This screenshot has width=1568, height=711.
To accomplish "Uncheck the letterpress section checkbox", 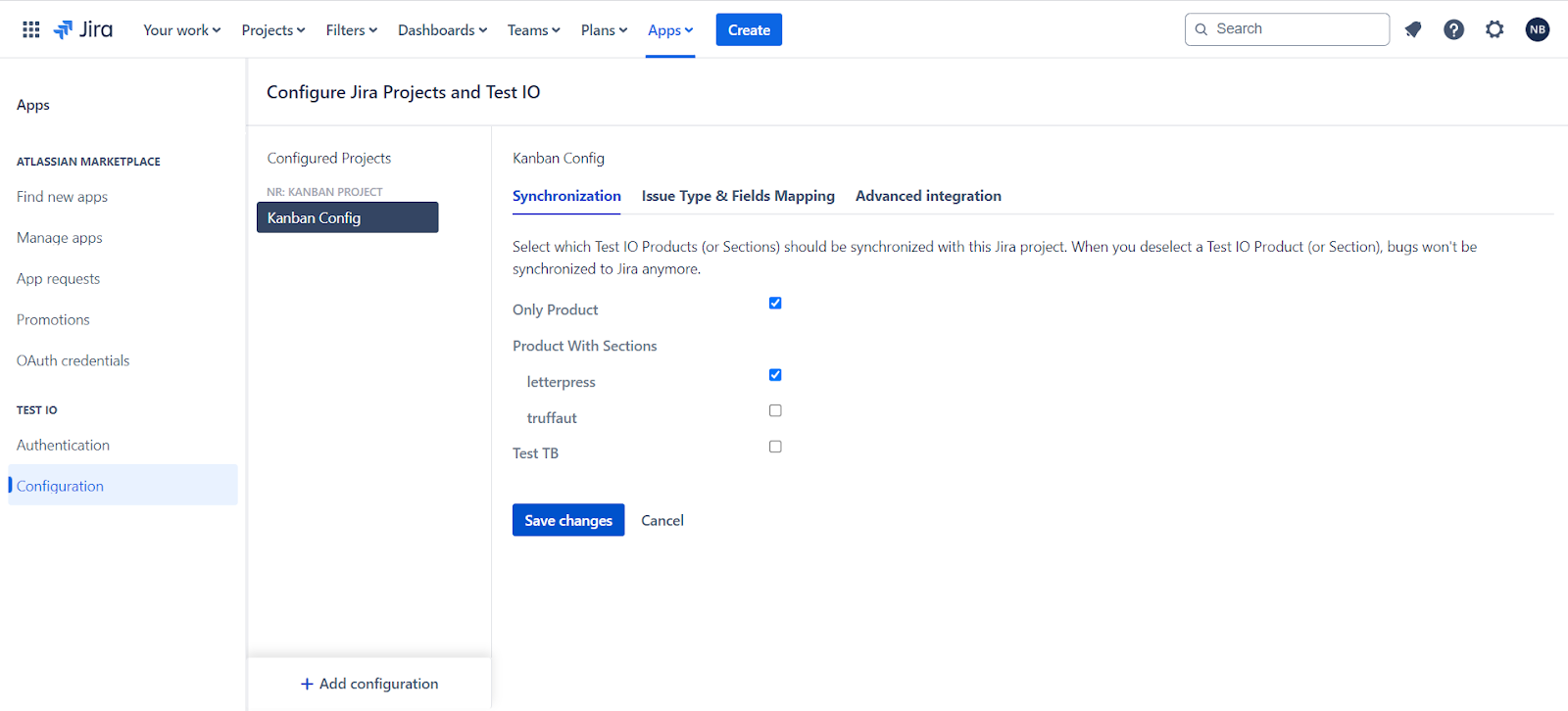I will click(775, 374).
